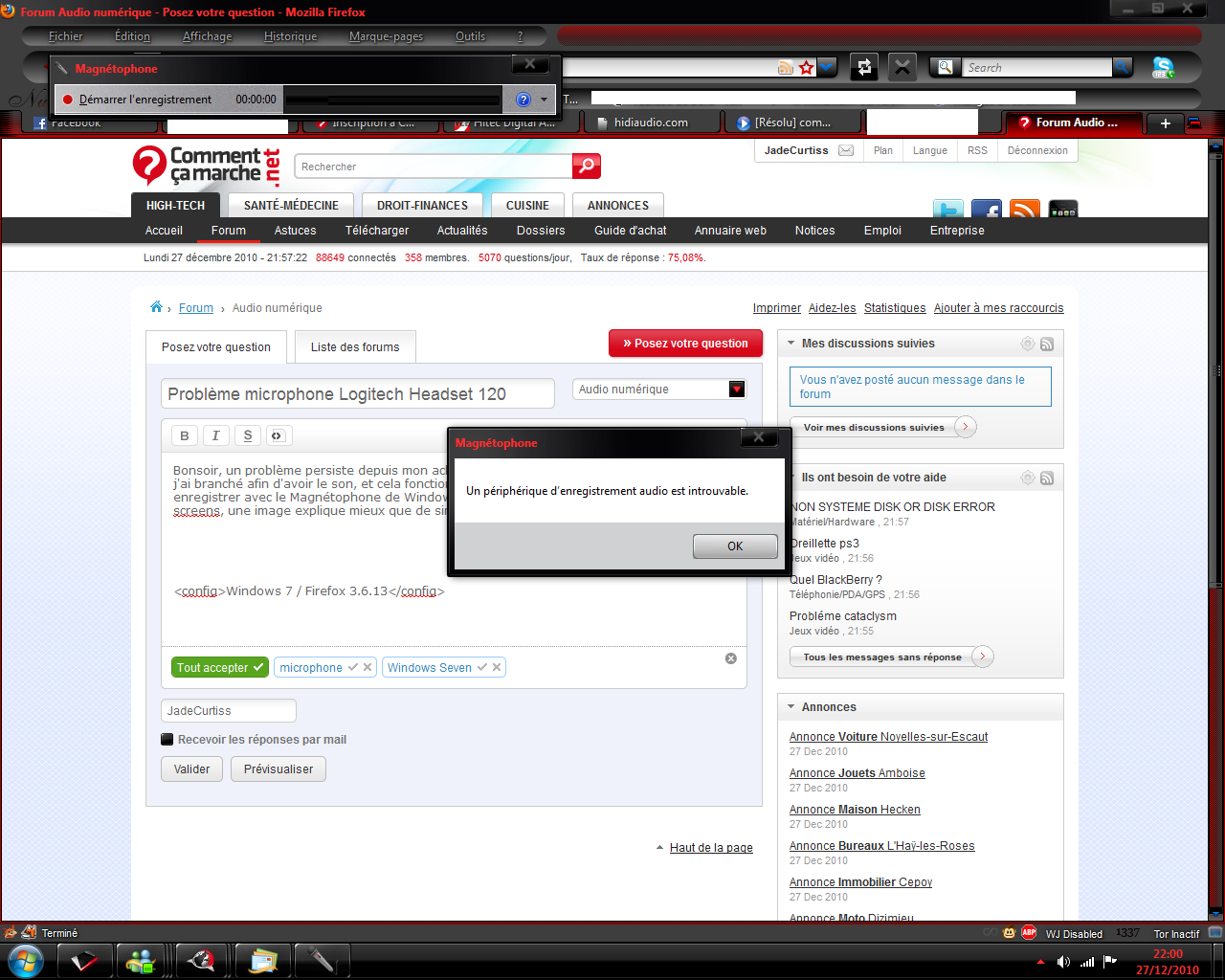Open NON SYSTEME DISK OR DISK ERROR thread
The width and height of the screenshot is (1225, 980).
893,507
